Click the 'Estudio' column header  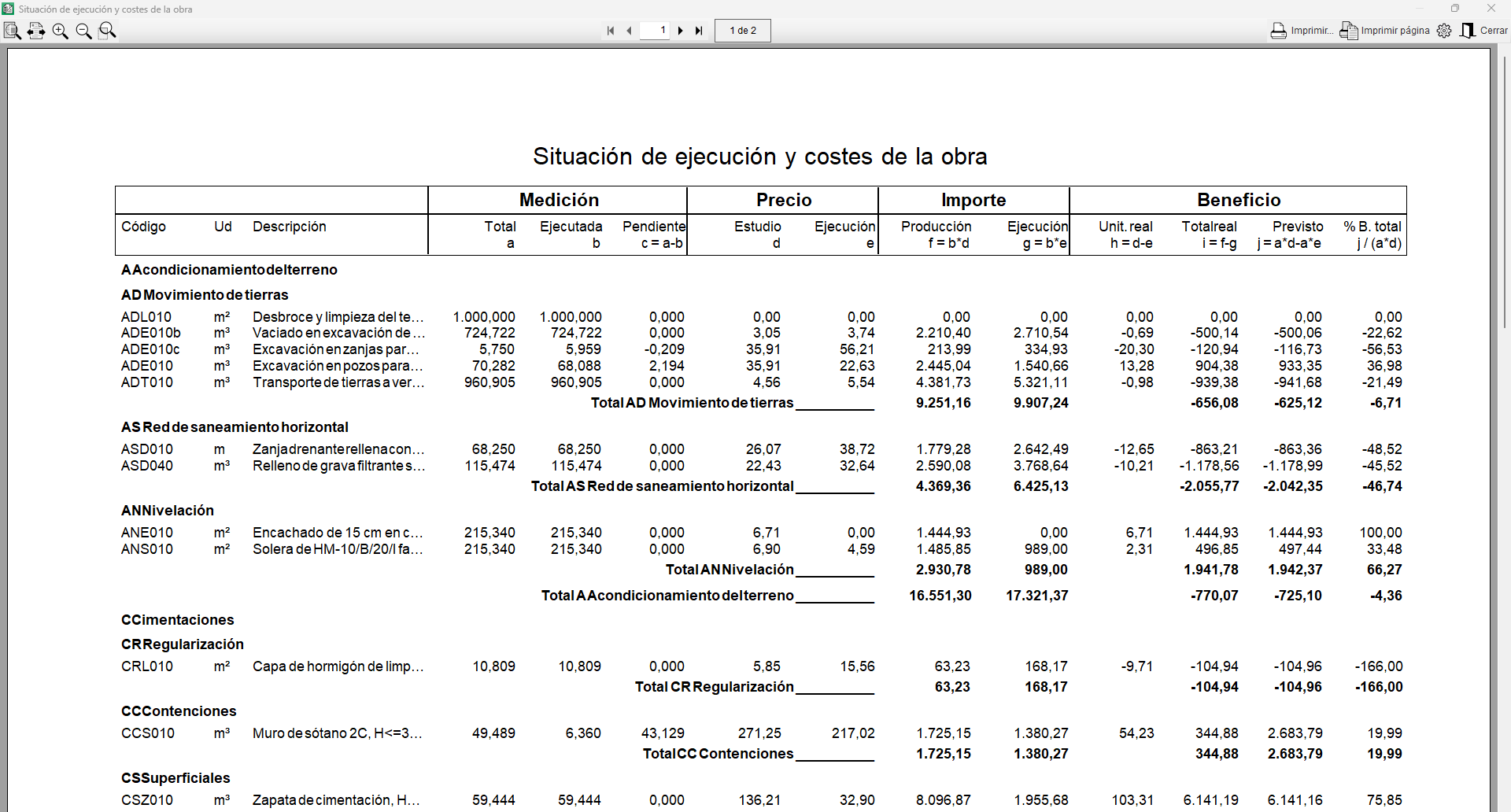tap(757, 227)
